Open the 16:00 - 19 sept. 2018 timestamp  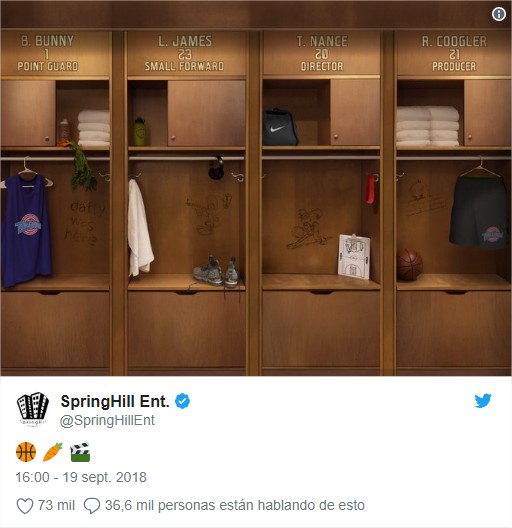tap(81, 477)
